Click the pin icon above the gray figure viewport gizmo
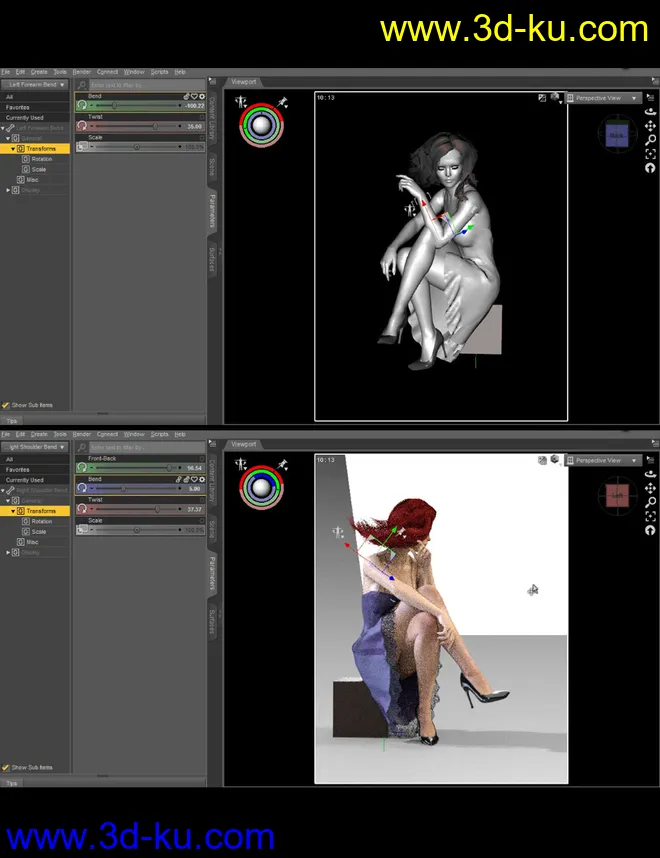The height and width of the screenshot is (858, 660). [x=283, y=101]
